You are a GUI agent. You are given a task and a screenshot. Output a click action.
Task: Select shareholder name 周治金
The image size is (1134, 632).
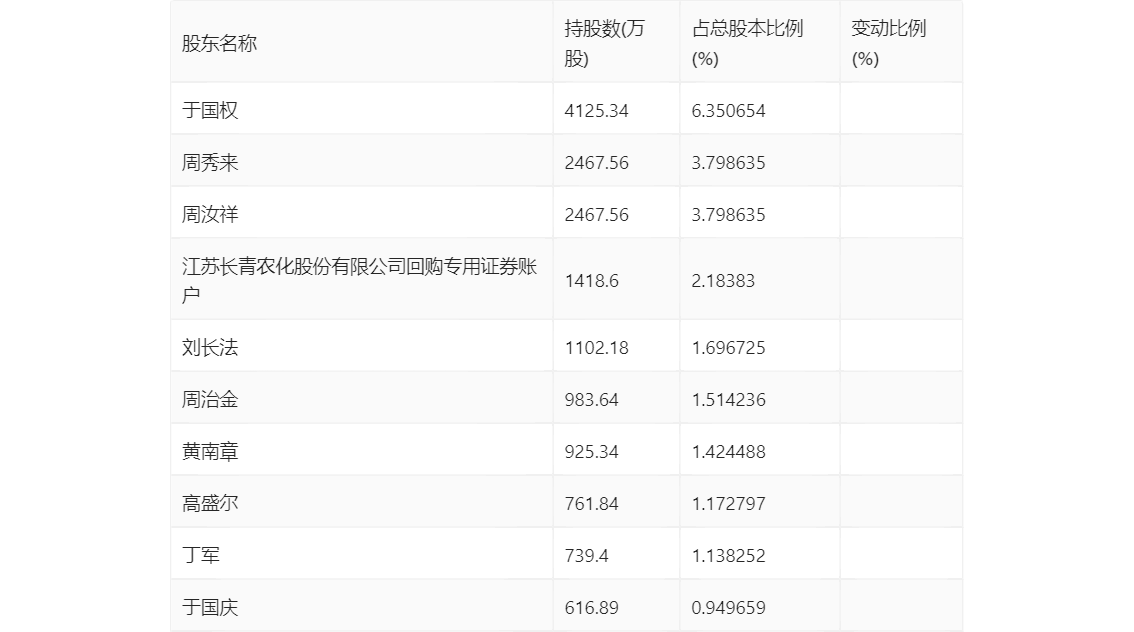210,399
